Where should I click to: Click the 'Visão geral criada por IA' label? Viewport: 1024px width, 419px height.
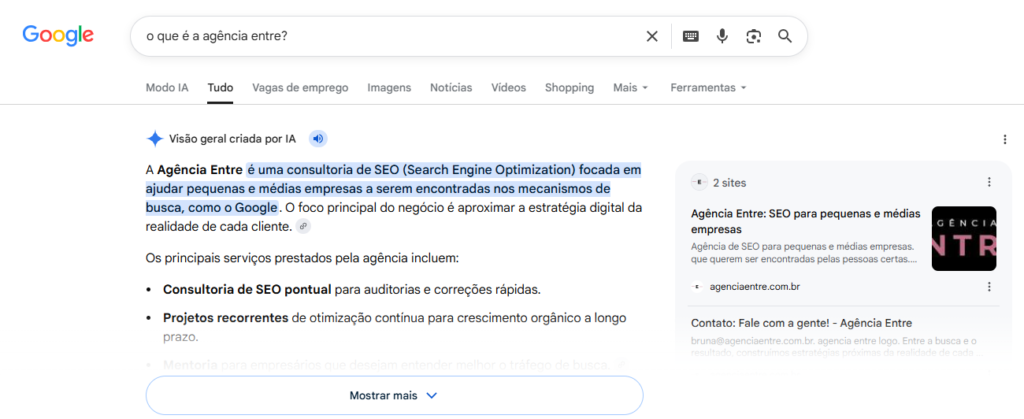(x=232, y=139)
